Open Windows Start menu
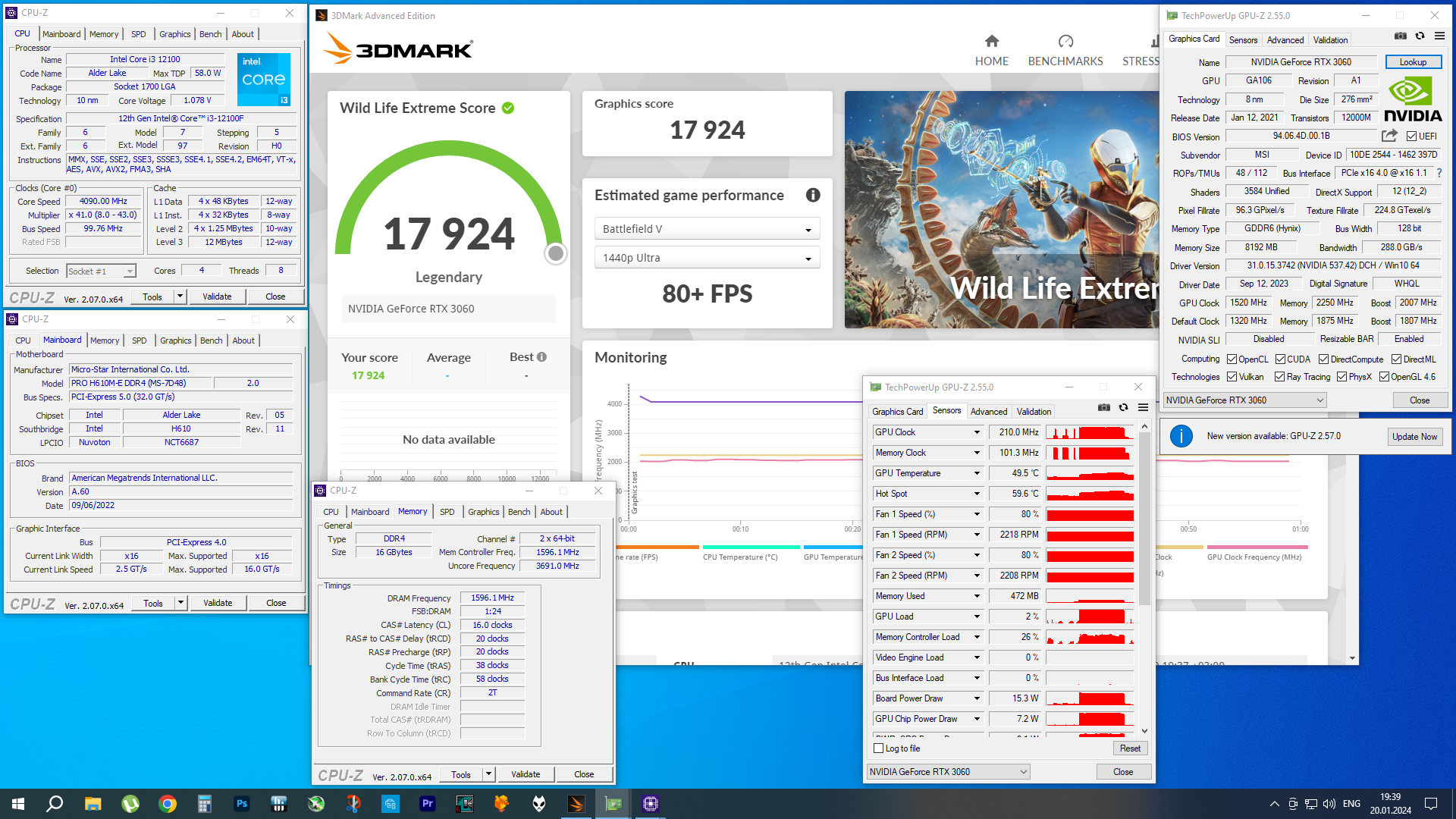 [x=18, y=804]
